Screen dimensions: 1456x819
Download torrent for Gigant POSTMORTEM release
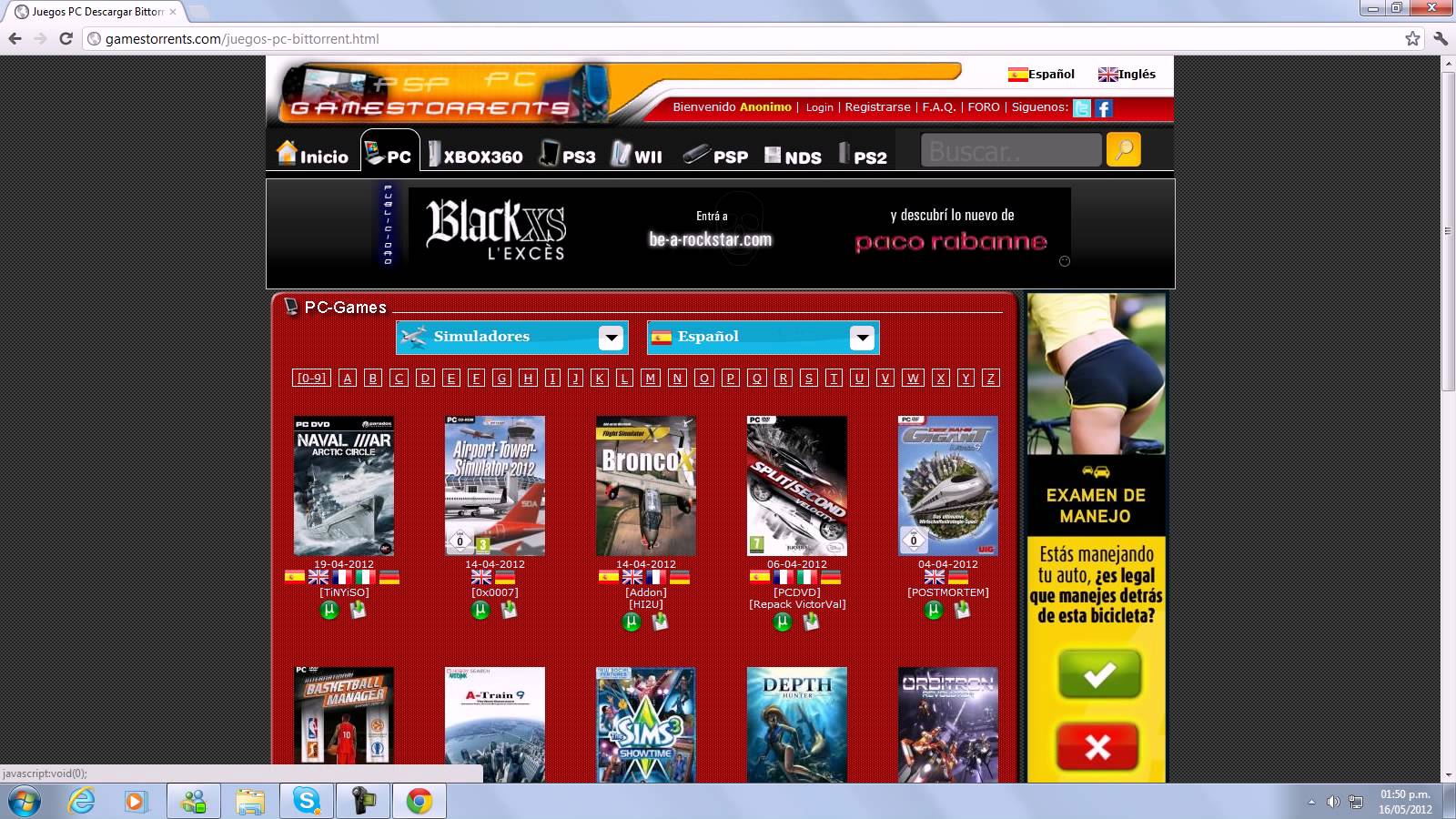tap(934, 610)
